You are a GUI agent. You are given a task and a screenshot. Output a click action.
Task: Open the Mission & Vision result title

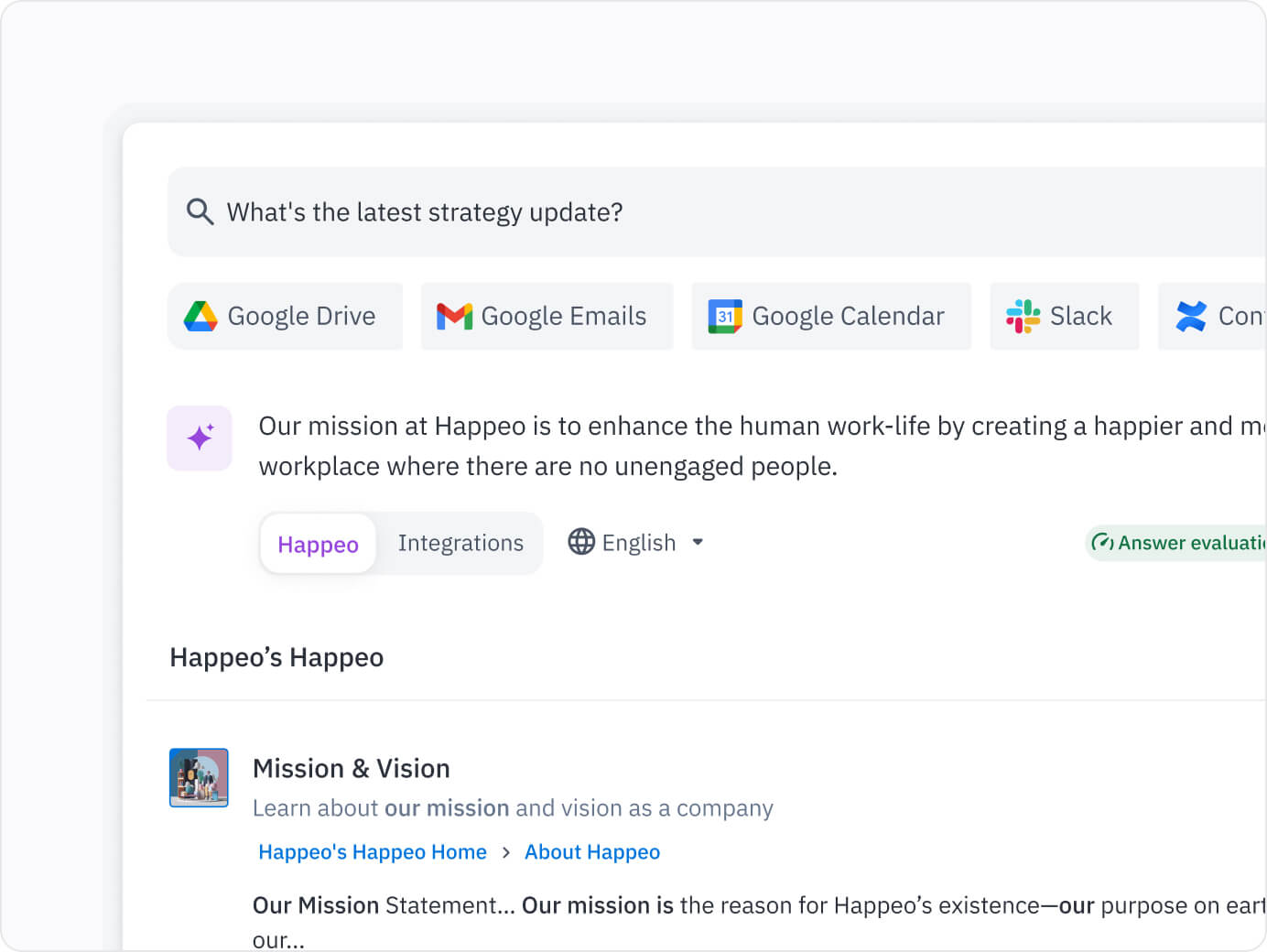352,768
